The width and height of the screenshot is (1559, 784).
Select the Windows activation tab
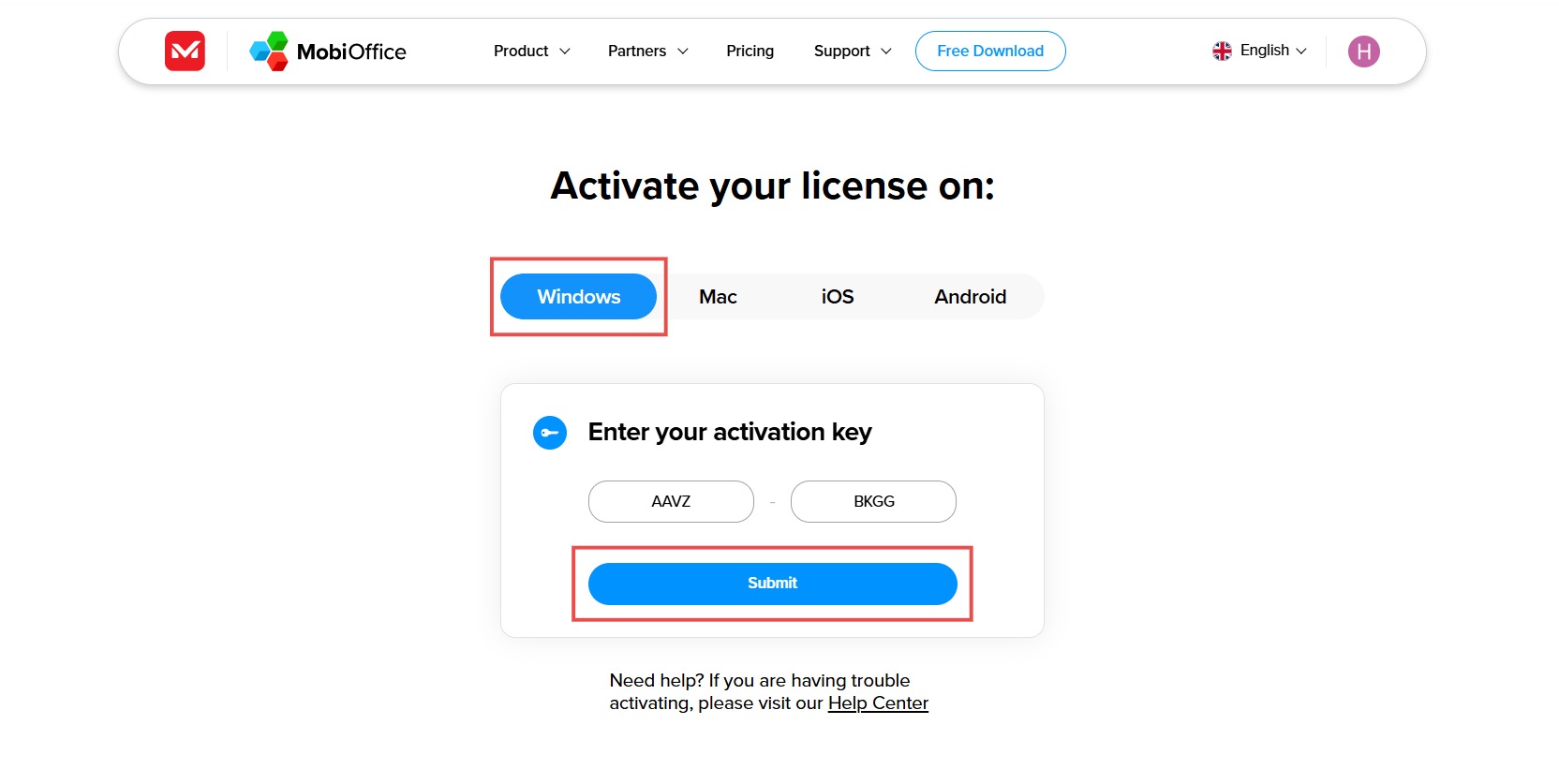pos(578,296)
